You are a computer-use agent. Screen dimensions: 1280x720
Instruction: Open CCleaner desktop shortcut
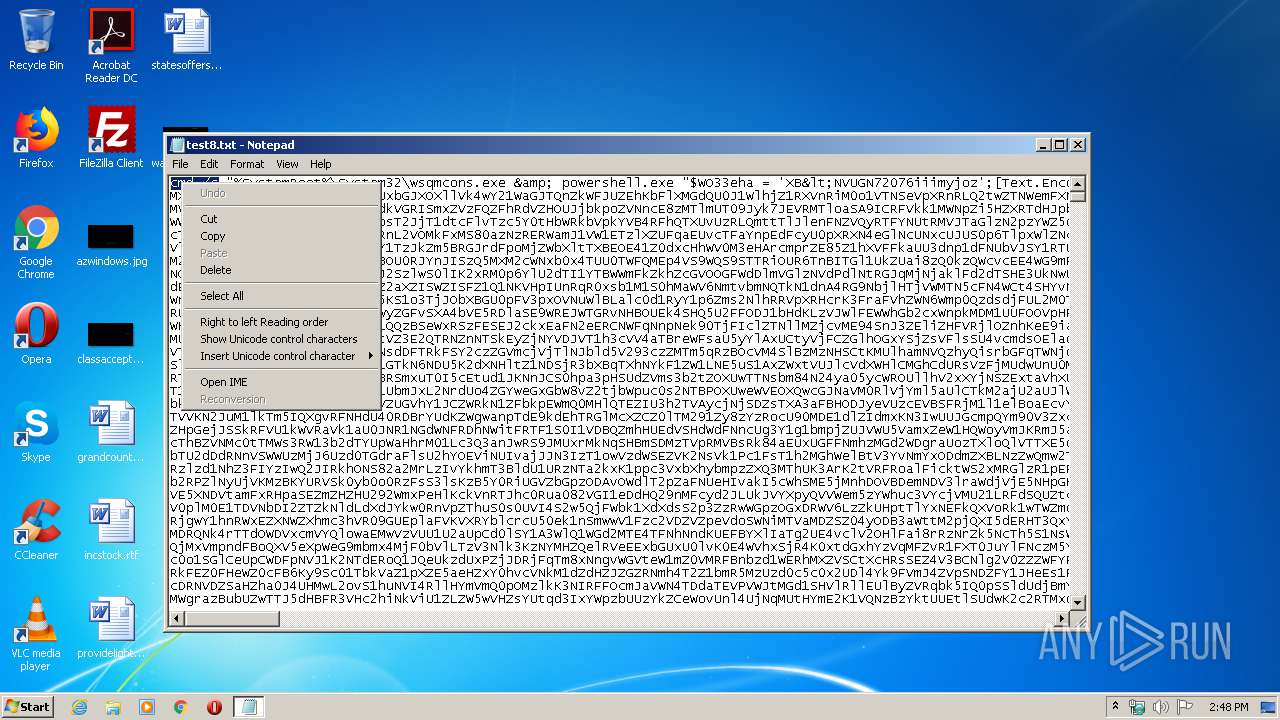(36, 530)
